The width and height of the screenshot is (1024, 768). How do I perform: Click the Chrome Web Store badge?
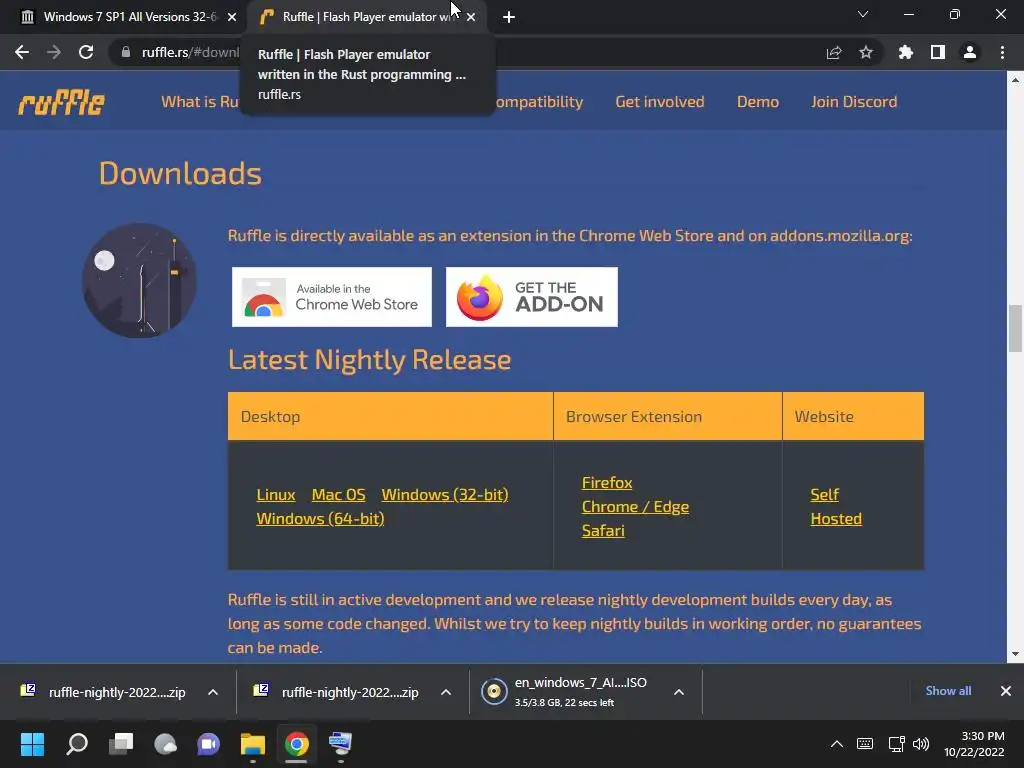[x=332, y=297]
